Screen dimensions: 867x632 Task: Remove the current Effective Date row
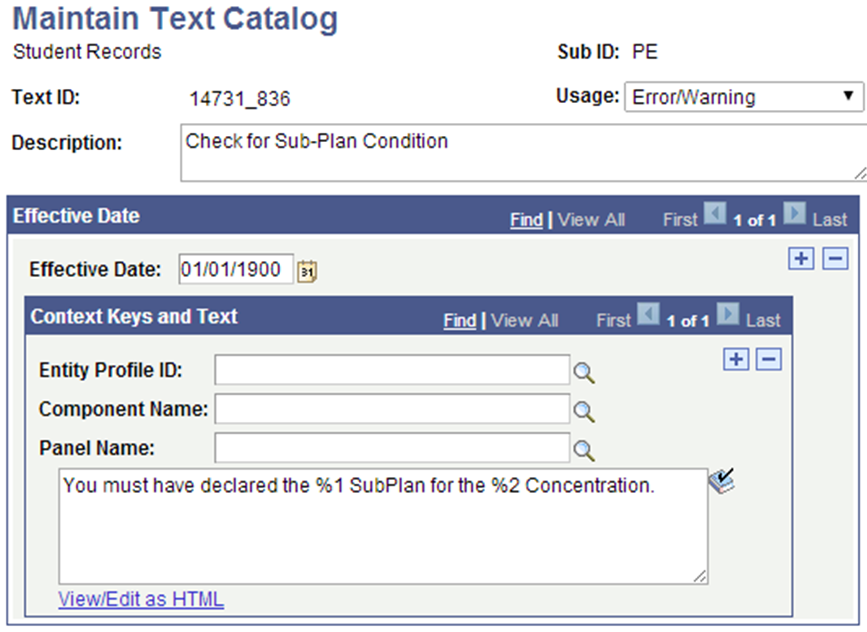point(834,258)
